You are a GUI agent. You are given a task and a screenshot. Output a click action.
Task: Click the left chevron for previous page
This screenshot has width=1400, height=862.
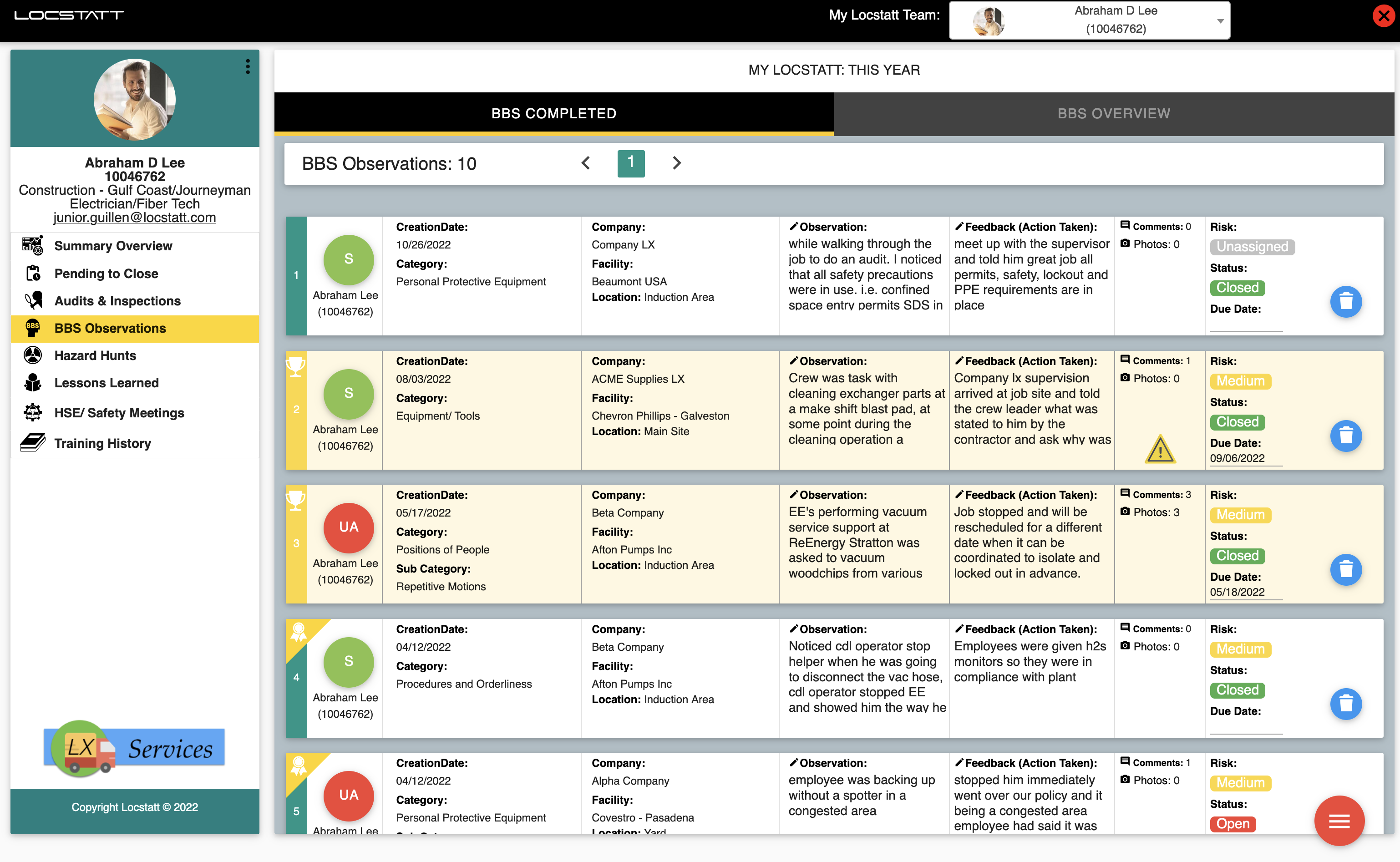[x=585, y=163]
